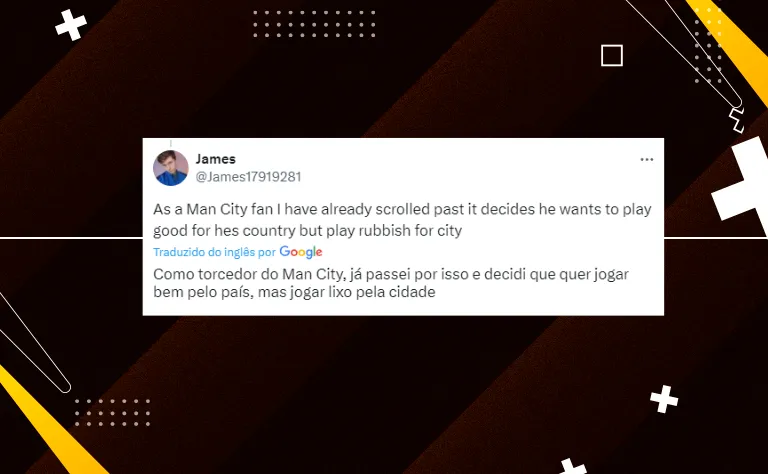Click the white outlined pill shape at lower-left

[x=33, y=342]
